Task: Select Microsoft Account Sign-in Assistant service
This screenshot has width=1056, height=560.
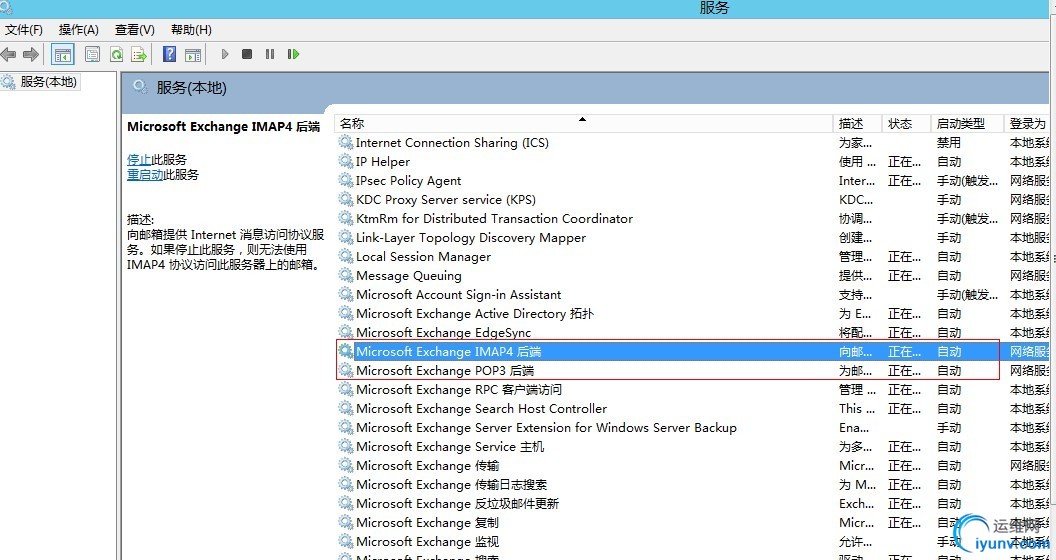Action: (x=459, y=295)
